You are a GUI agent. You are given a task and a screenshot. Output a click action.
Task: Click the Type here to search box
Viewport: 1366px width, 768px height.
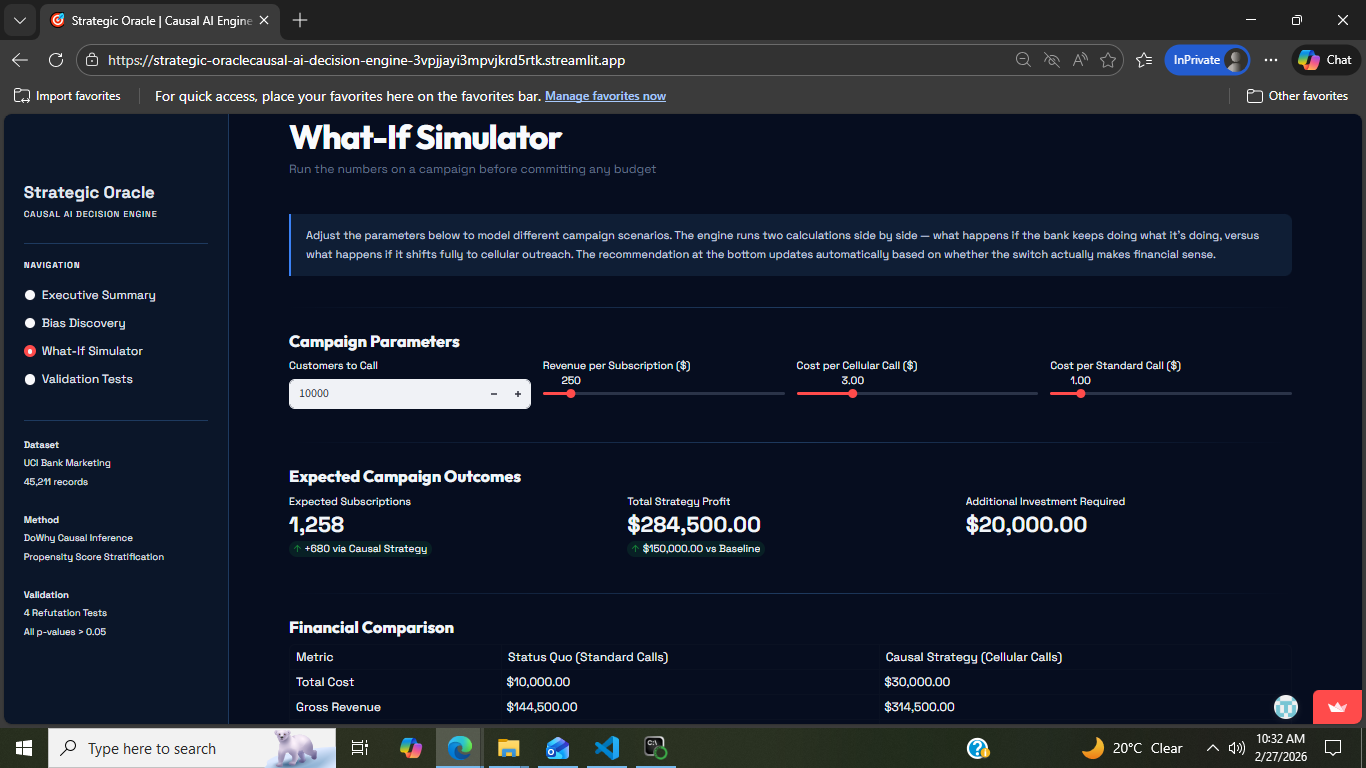coord(190,748)
